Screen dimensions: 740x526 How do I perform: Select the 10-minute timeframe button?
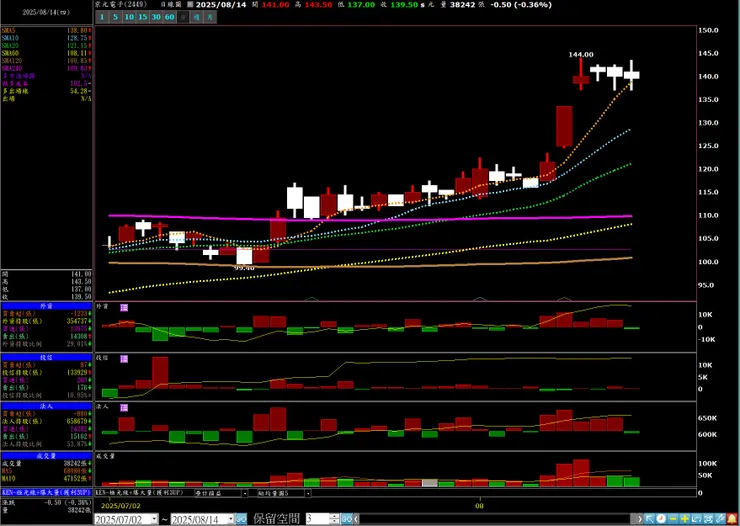[x=129, y=17]
